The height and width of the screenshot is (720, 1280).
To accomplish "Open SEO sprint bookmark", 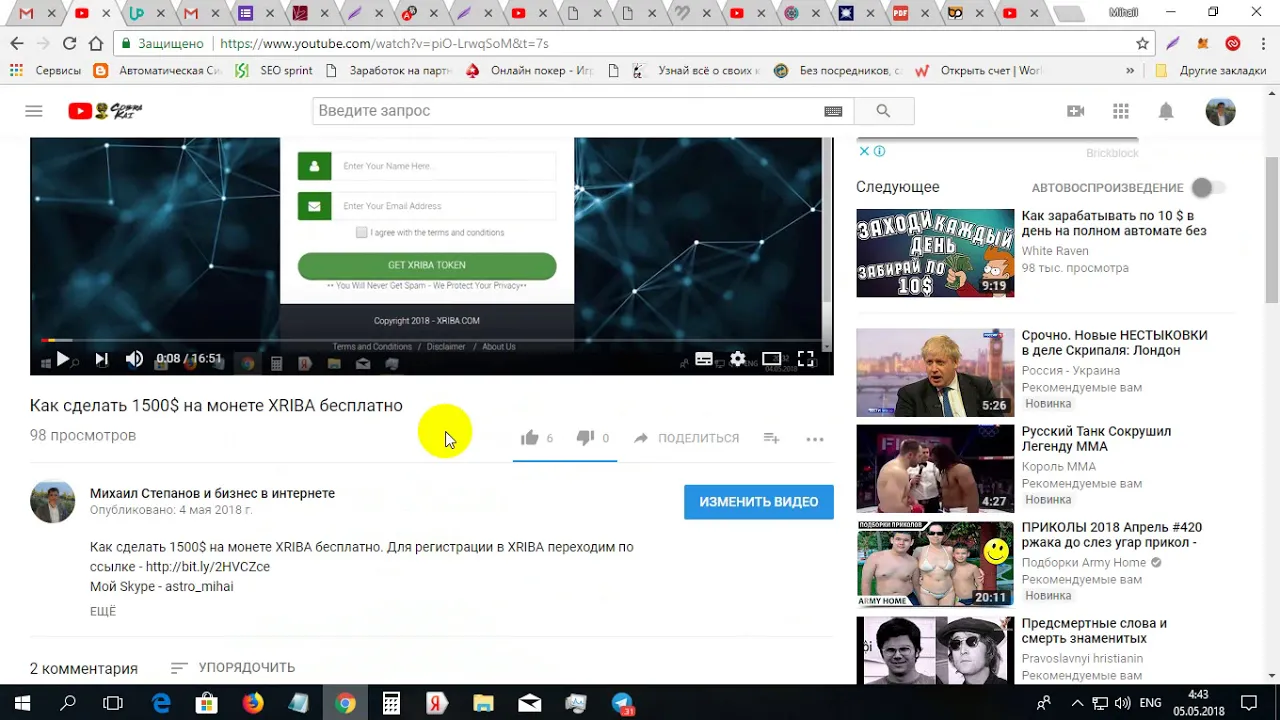I will coord(274,71).
